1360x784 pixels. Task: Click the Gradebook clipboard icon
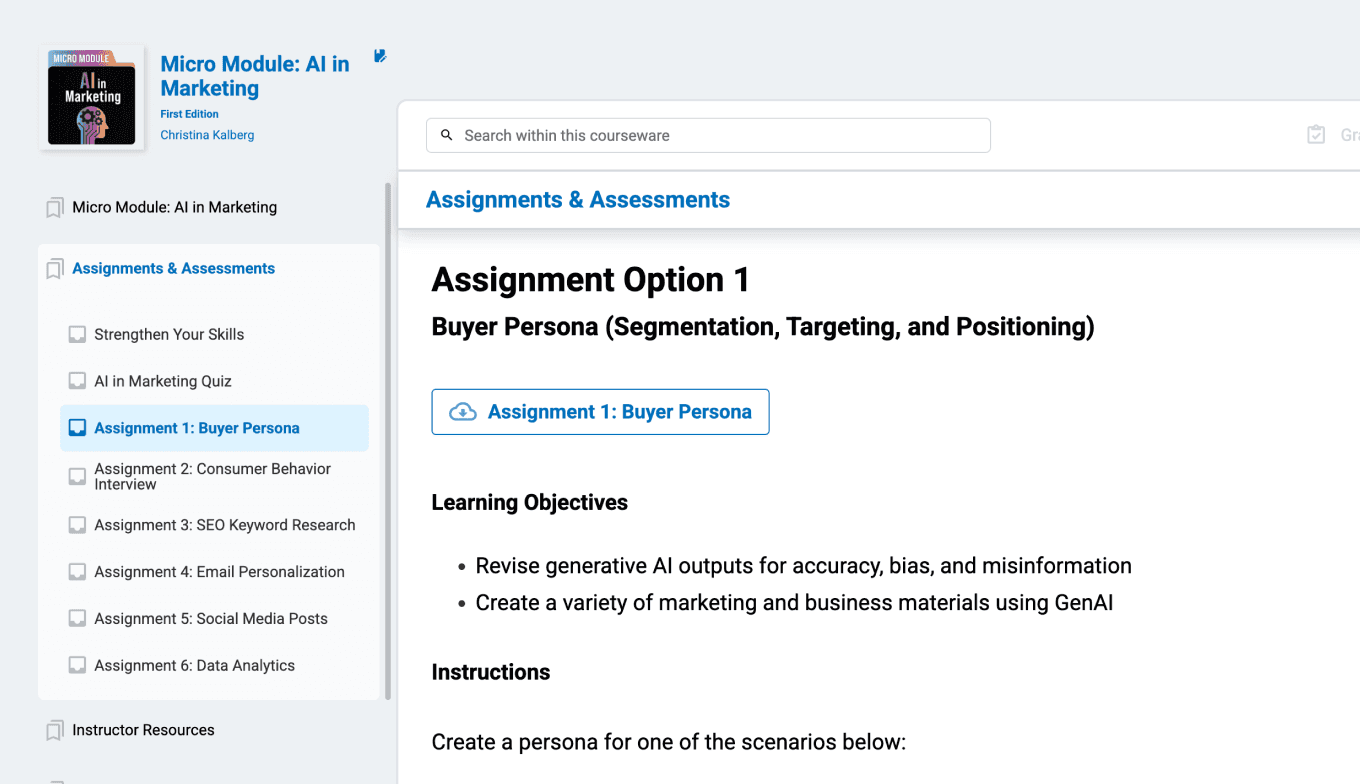(1316, 135)
